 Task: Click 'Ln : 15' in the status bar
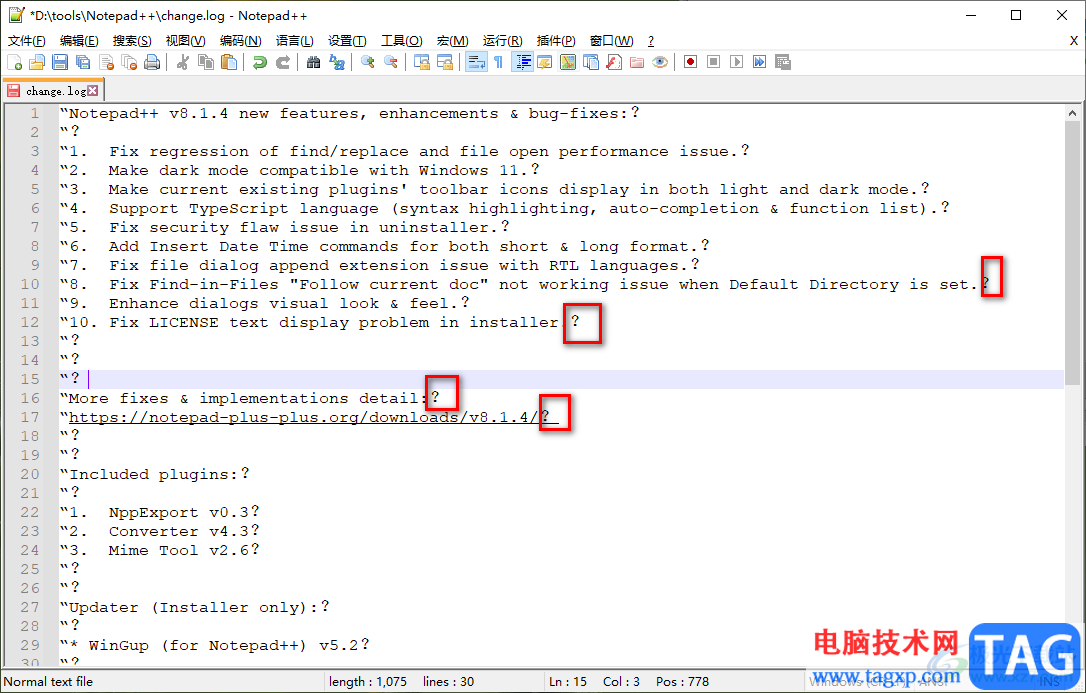coord(568,682)
